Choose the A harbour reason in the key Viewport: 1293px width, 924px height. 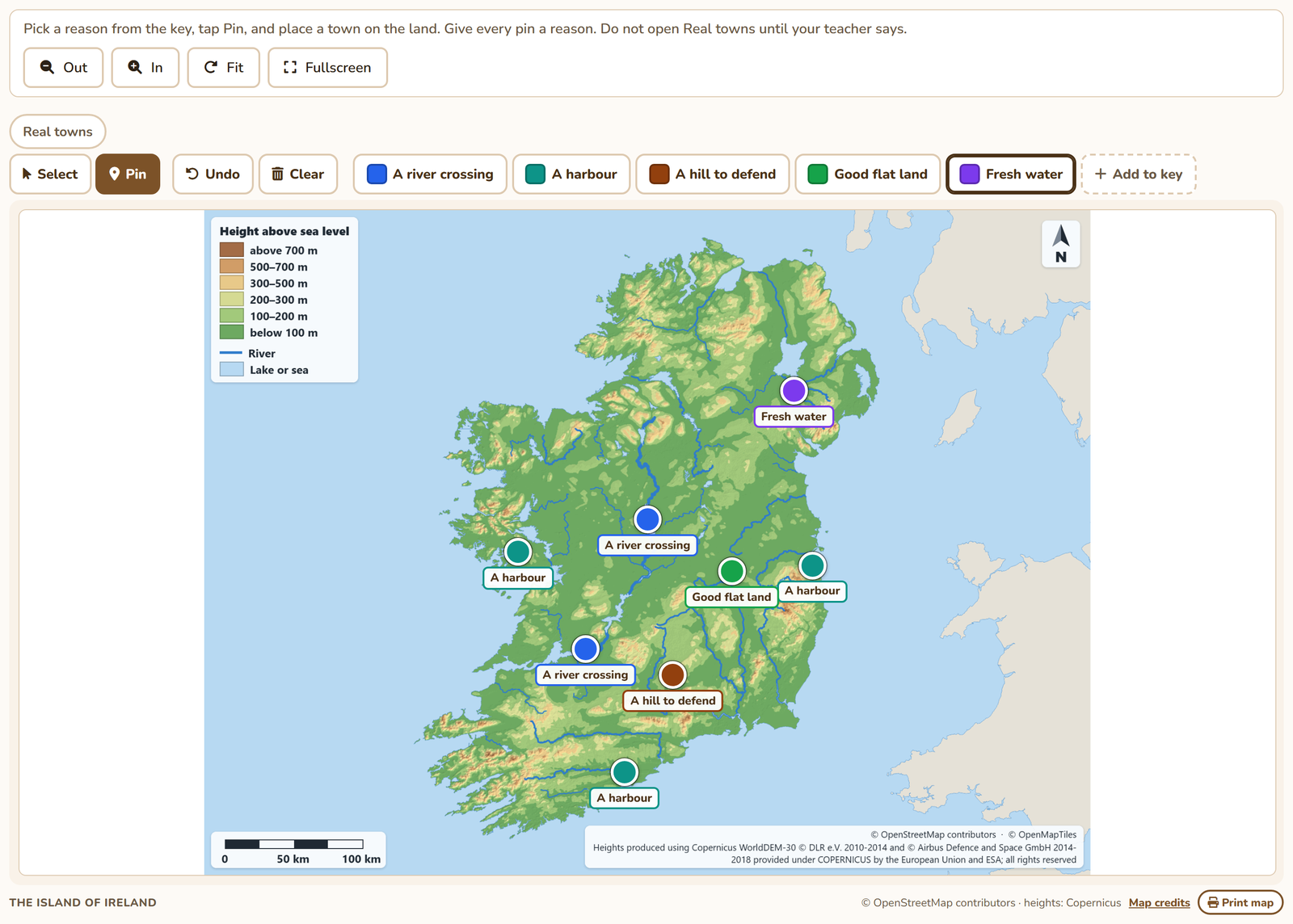coord(571,174)
